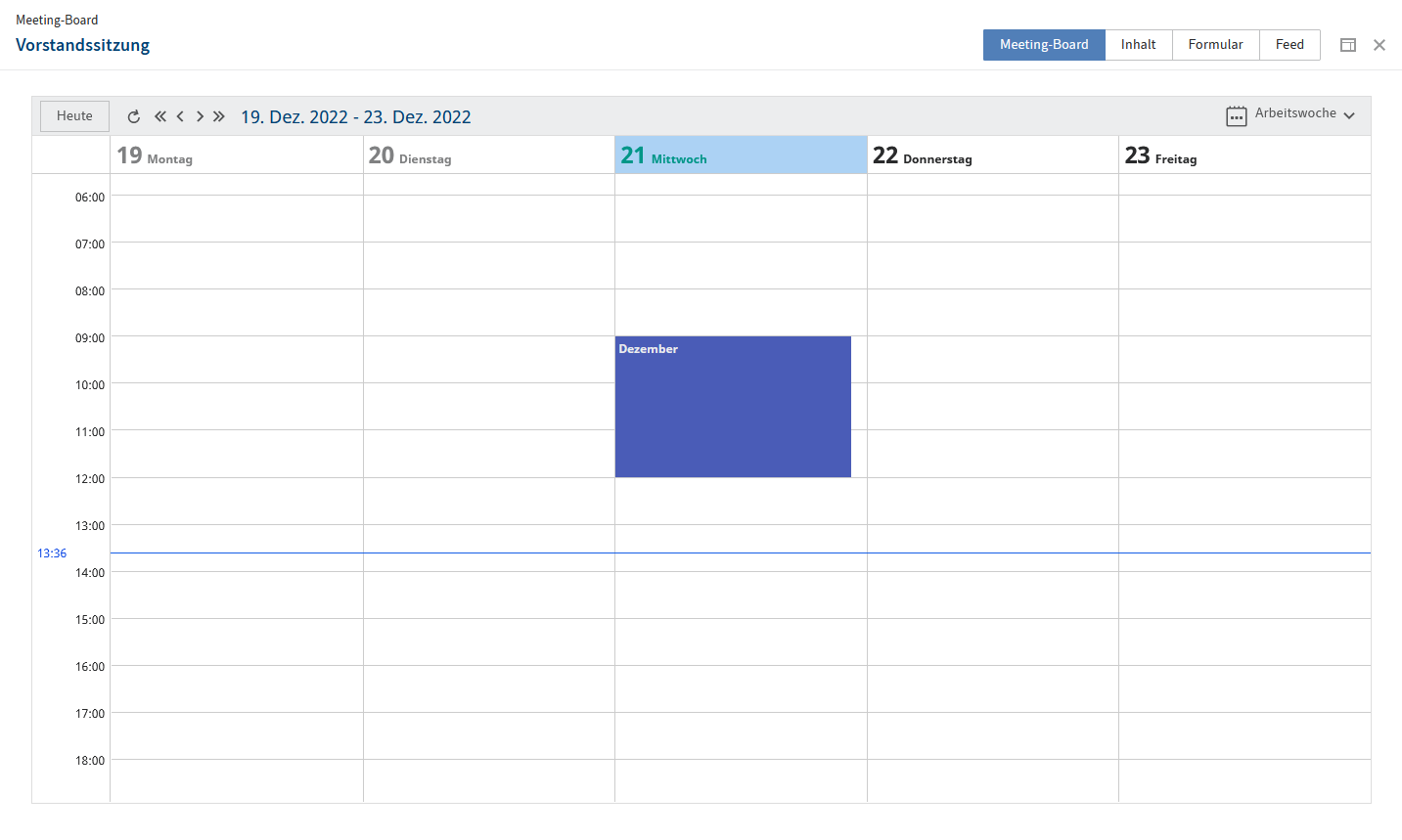1402x840 pixels.
Task: Toggle the window layout icon
Action: coord(1348,45)
